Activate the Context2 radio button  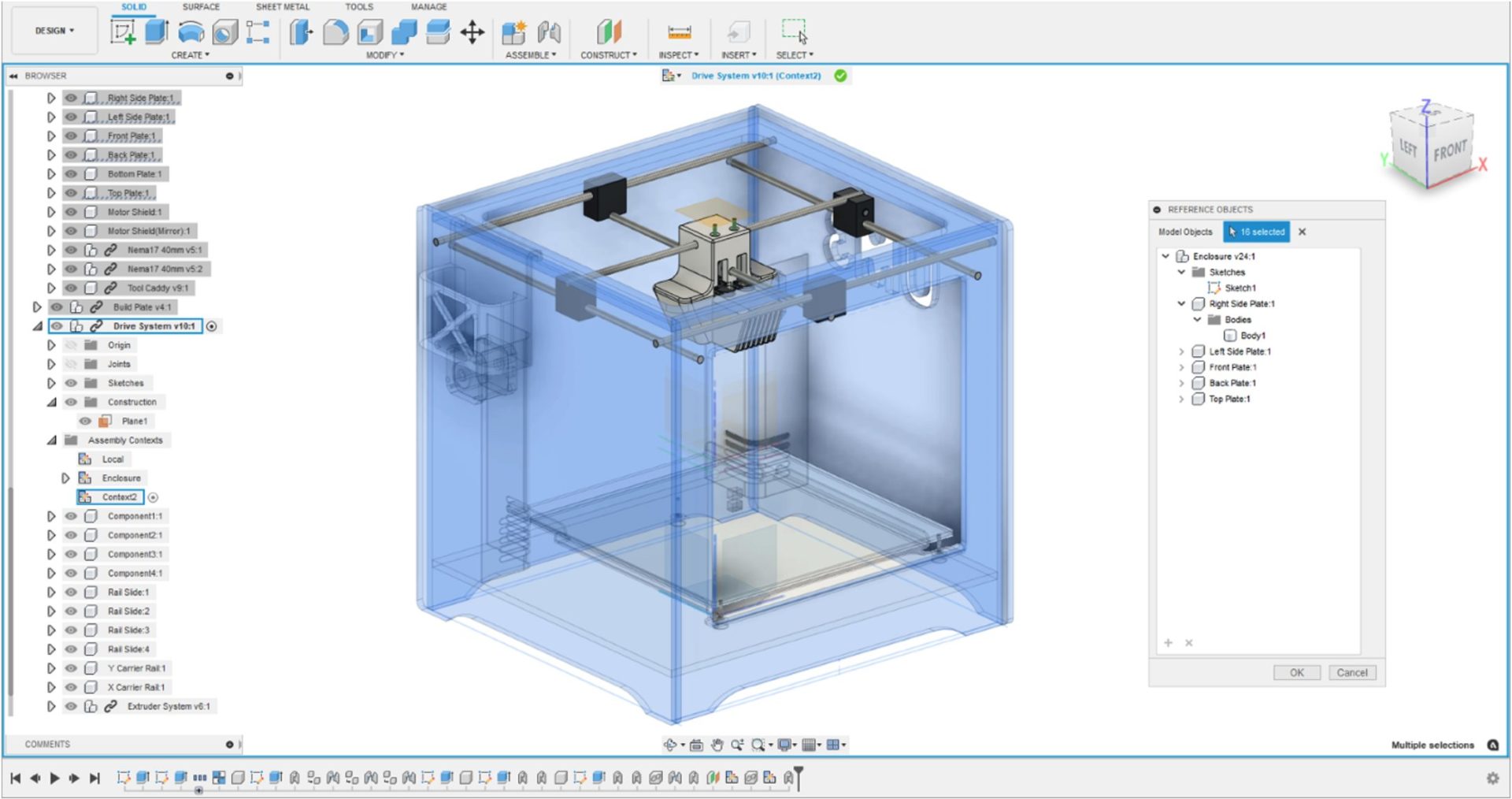coord(154,498)
